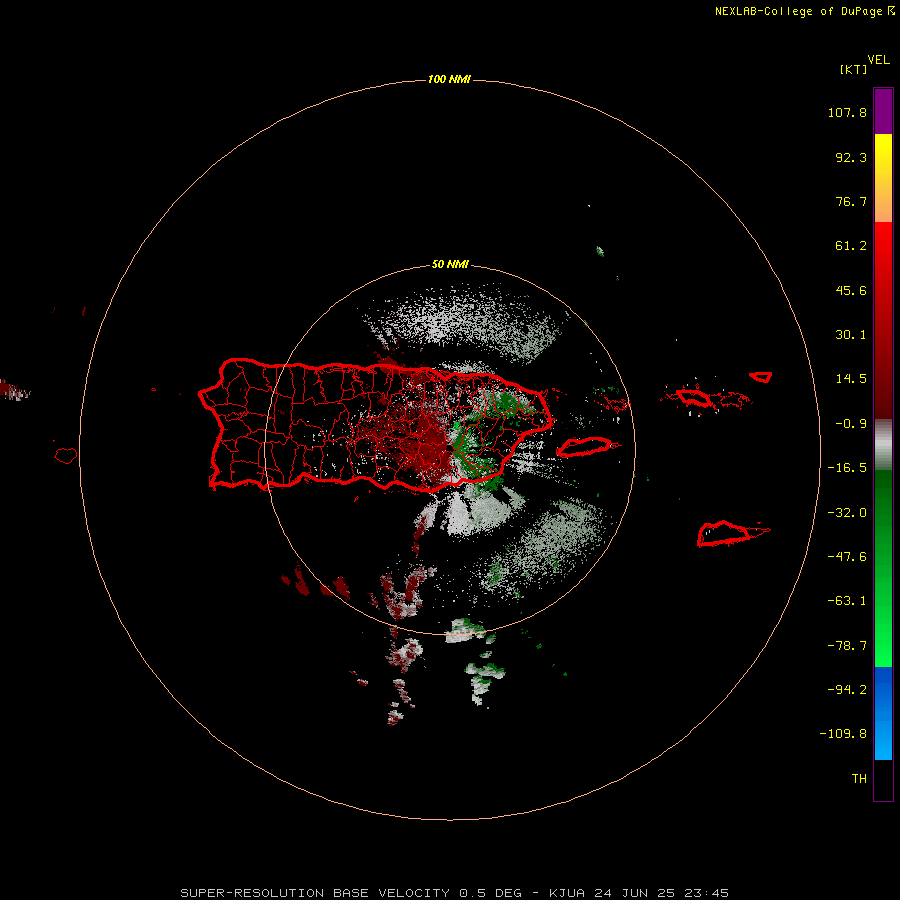The height and width of the screenshot is (900, 900).
Task: Click the -16.5 velocity scale value
Action: [847, 468]
